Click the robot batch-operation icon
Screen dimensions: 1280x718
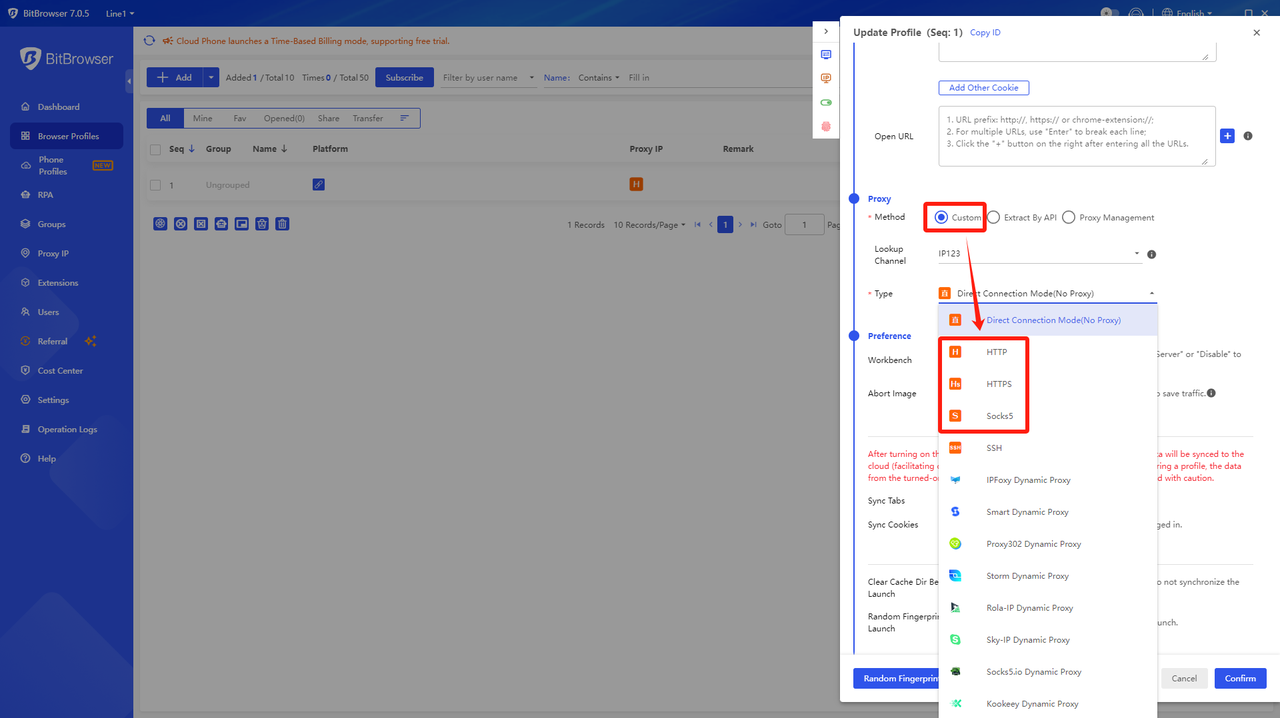pos(221,224)
